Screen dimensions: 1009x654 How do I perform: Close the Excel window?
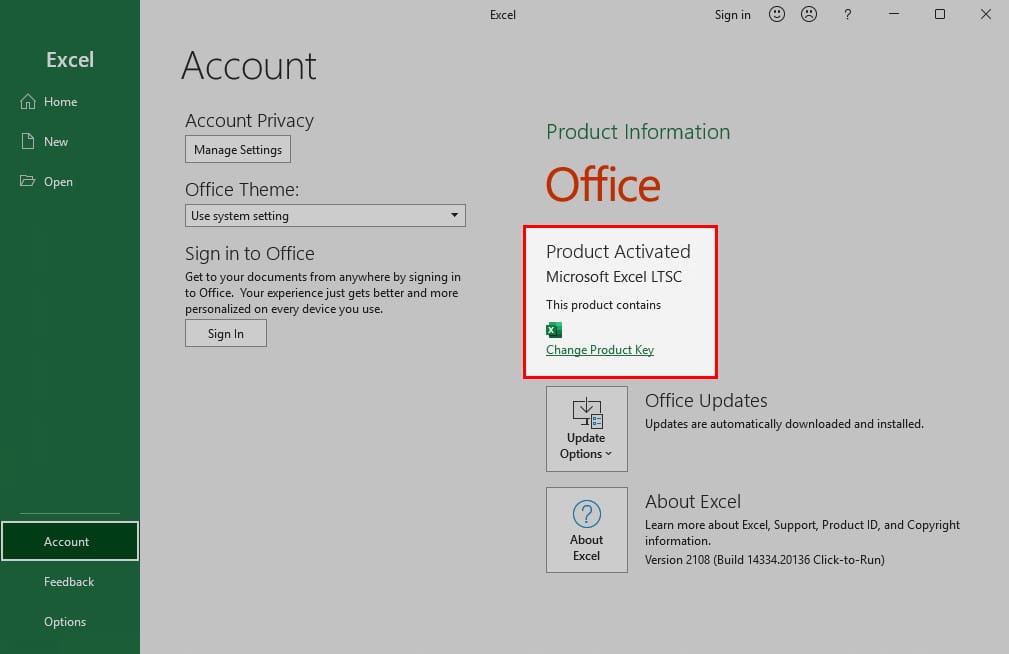tap(985, 14)
